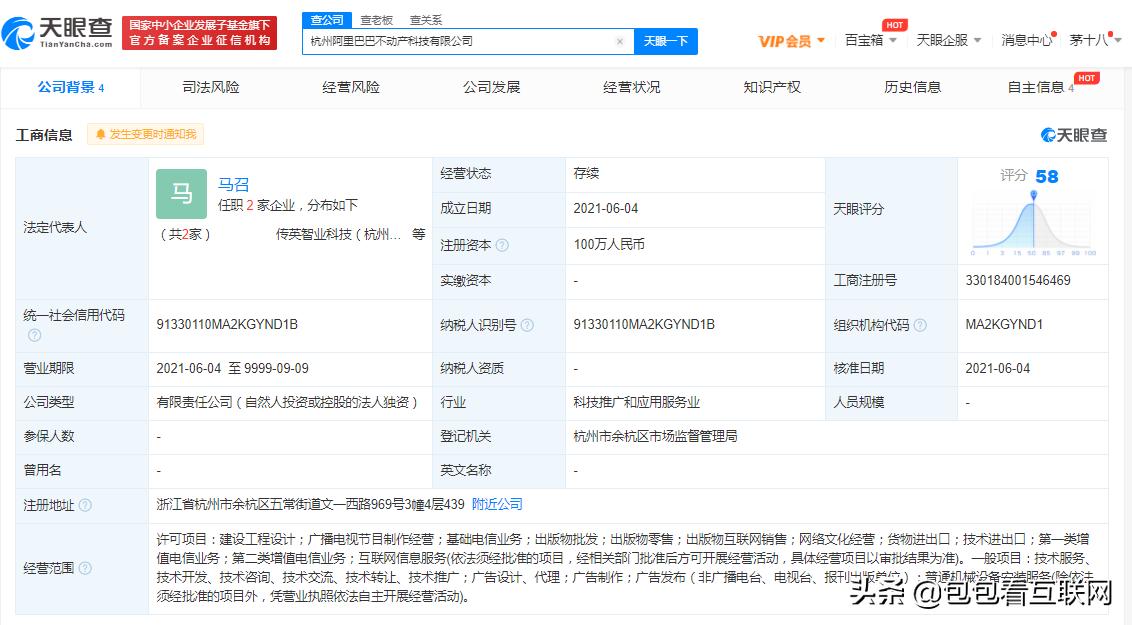Open the 附近公司 link

coord(496,504)
